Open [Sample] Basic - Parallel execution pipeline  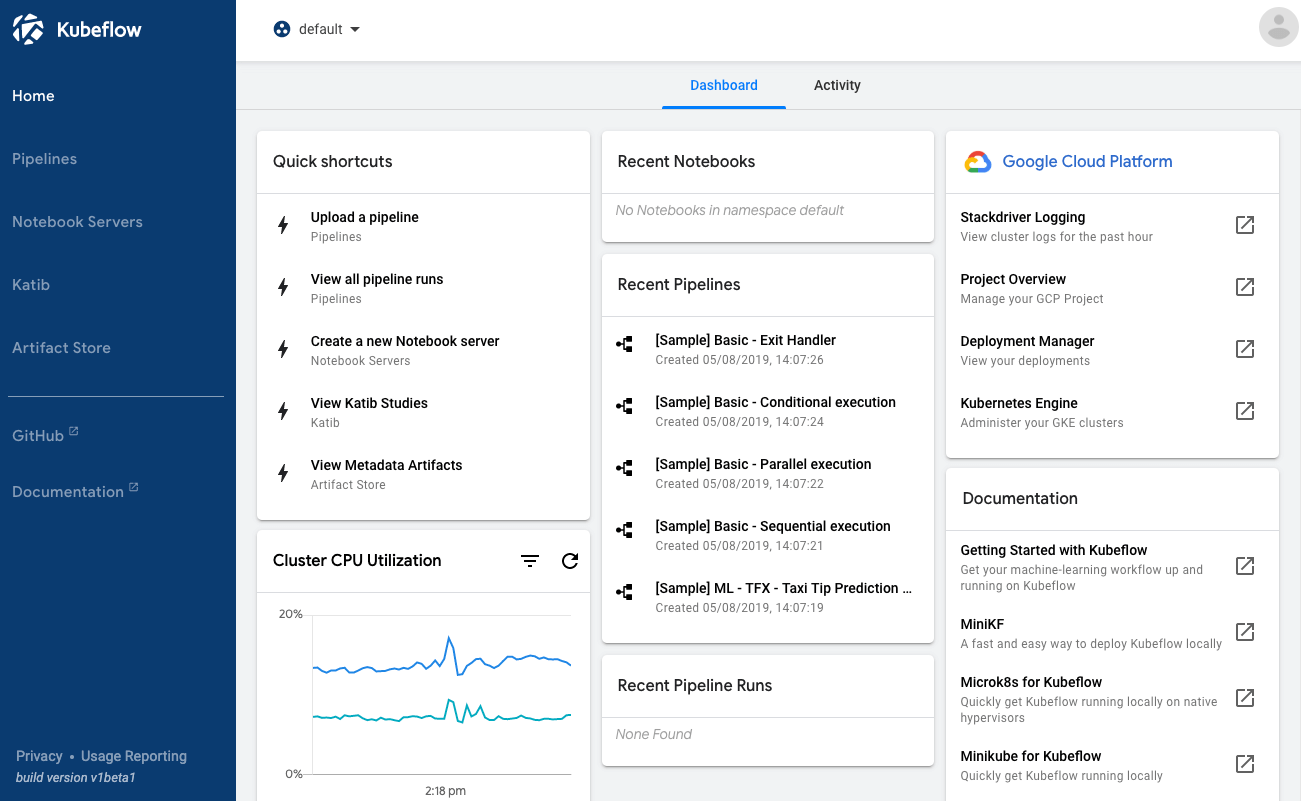point(768,473)
